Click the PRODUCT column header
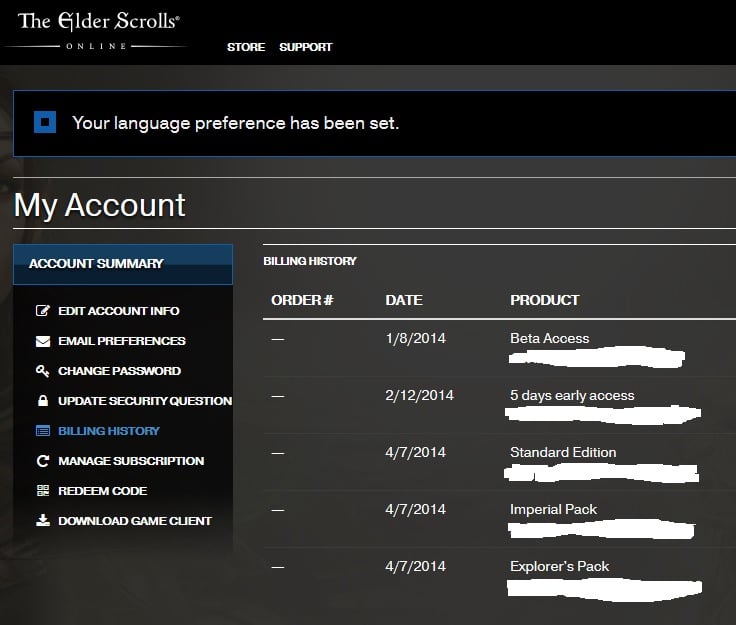The width and height of the screenshot is (736, 625). 545,300
